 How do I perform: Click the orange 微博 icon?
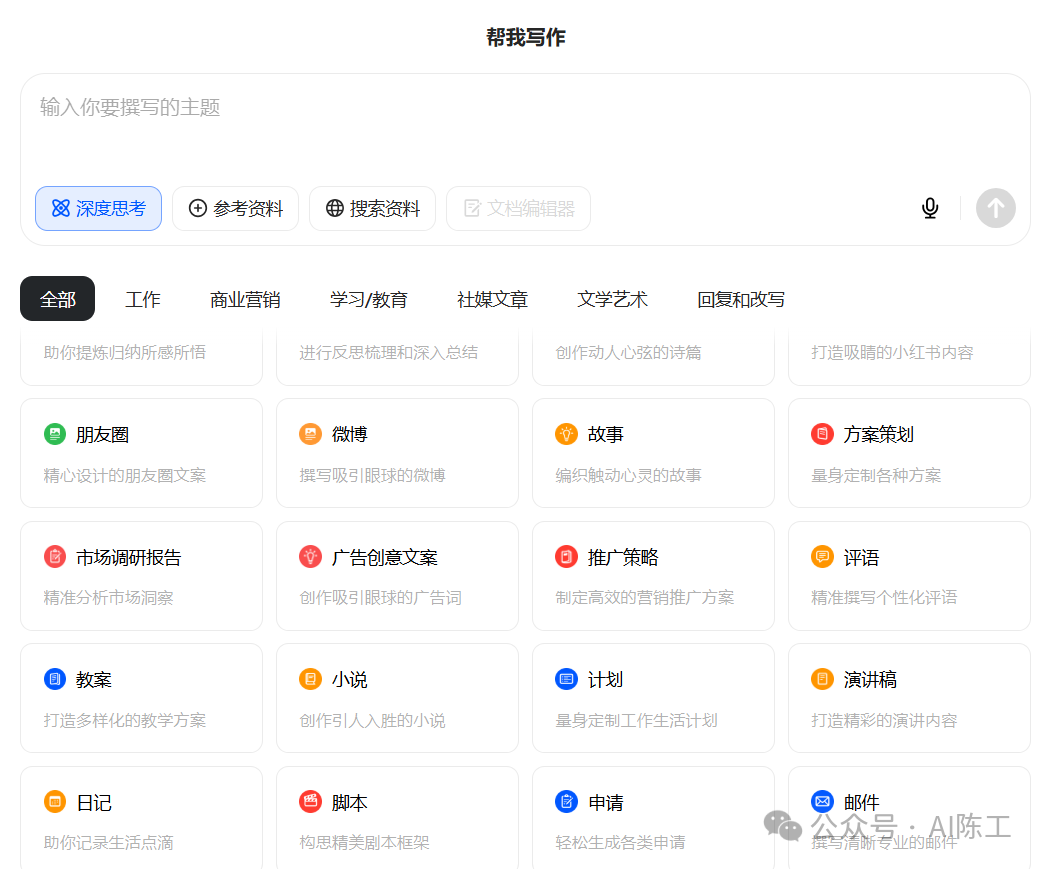pyautogui.click(x=310, y=434)
